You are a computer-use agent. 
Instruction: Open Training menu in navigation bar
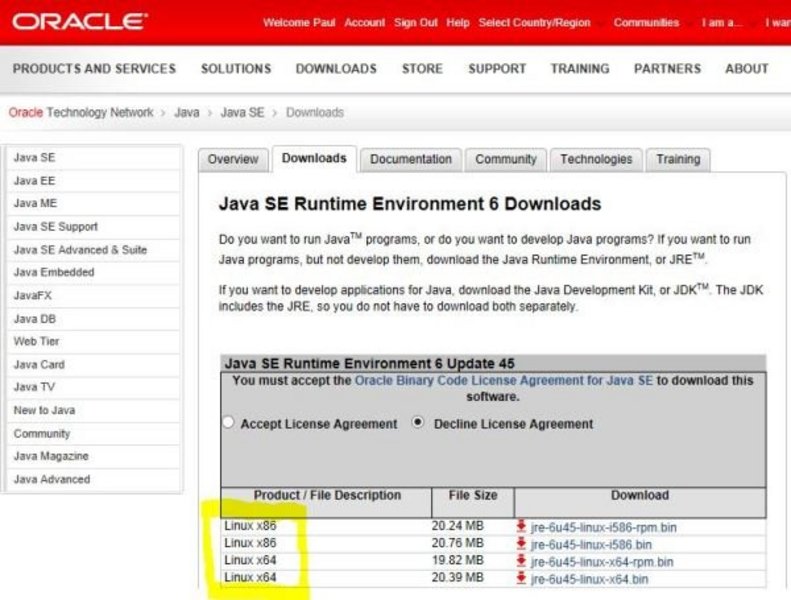pos(580,69)
